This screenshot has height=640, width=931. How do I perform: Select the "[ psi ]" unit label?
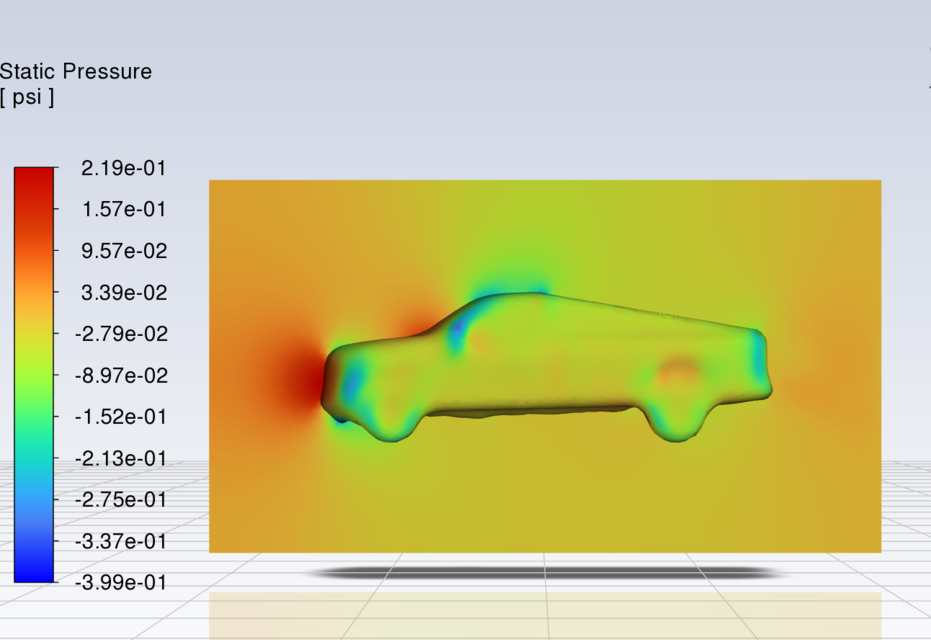click(27, 97)
